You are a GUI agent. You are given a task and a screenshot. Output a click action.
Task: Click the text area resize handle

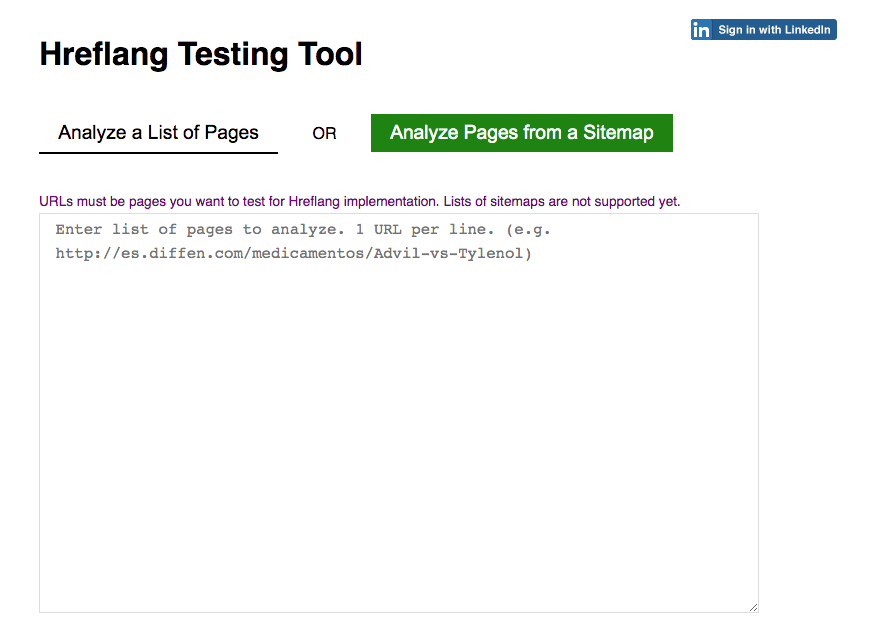tap(753, 607)
